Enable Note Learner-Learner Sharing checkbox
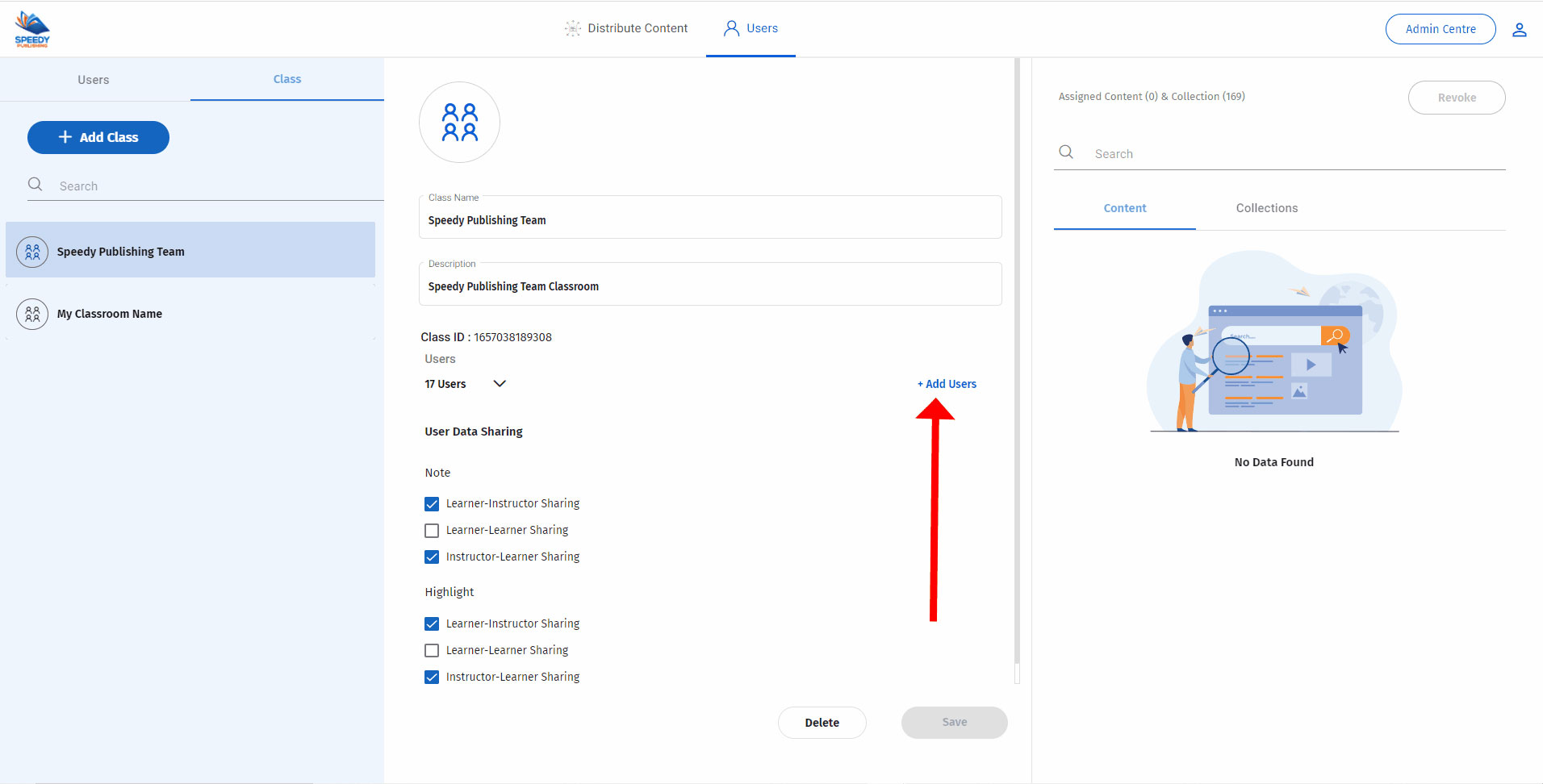Viewport: 1543px width, 784px height. point(432,531)
